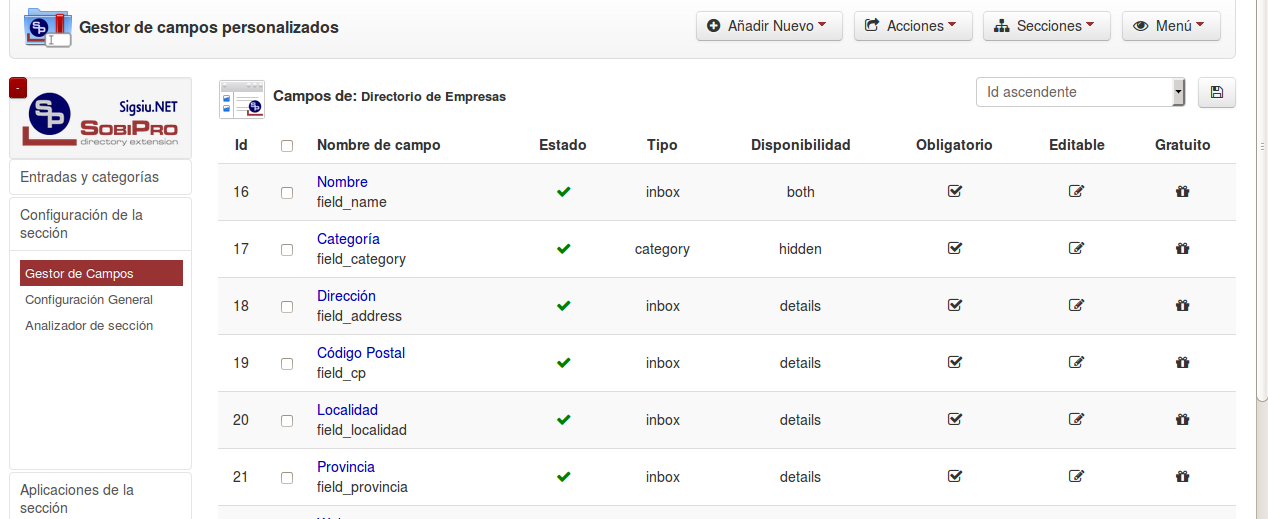Toggle Editable icon for Nombre row

(1076, 191)
